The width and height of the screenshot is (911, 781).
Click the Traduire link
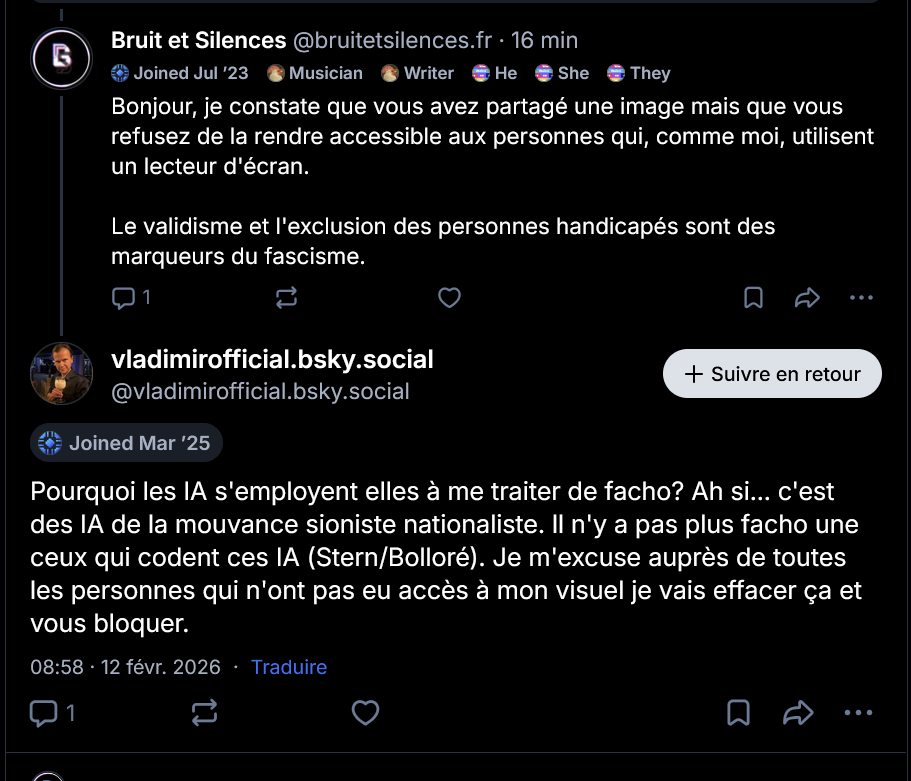click(289, 667)
